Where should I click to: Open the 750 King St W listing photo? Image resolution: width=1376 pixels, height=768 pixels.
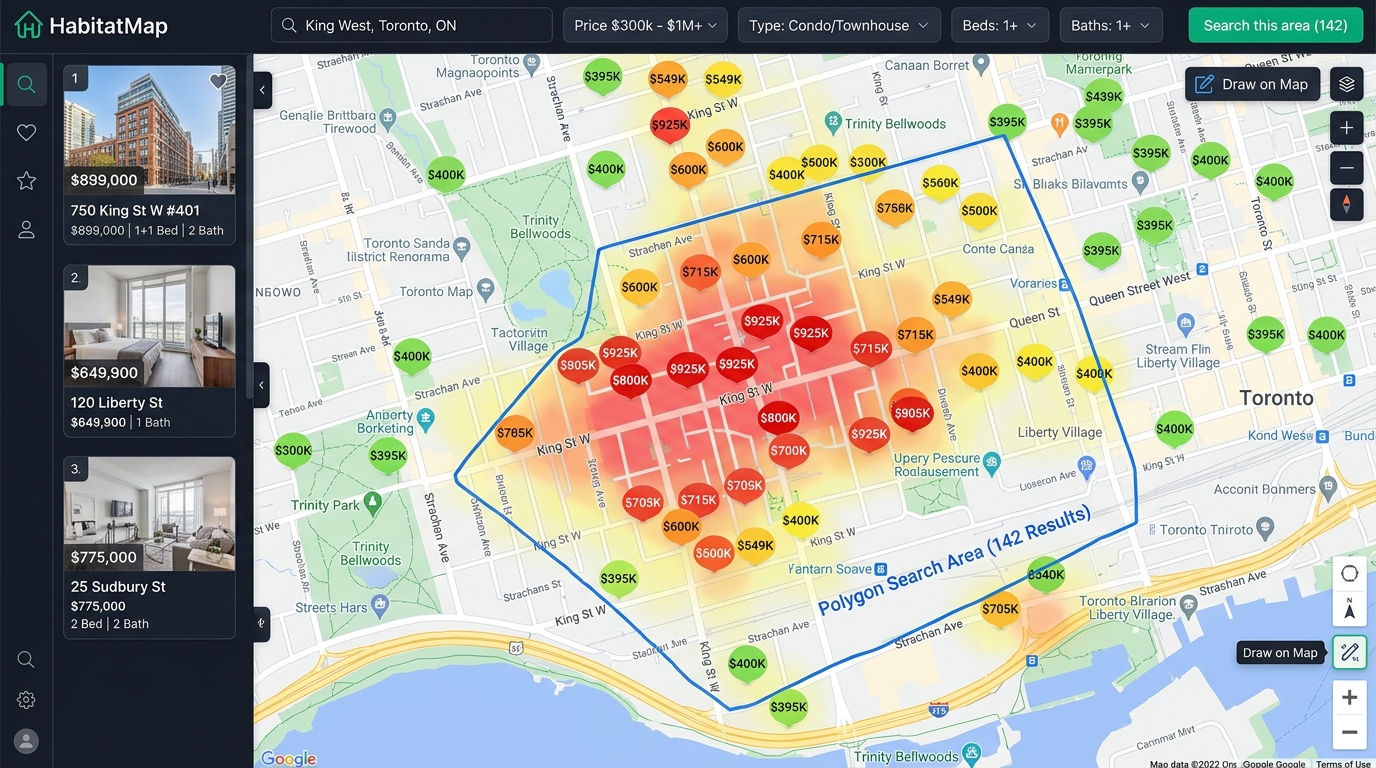click(149, 130)
